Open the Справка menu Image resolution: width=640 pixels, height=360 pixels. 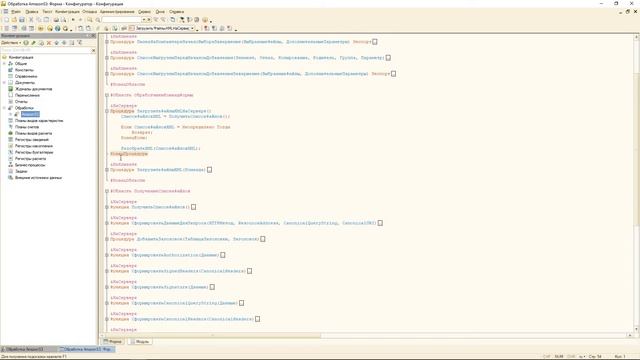tap(176, 12)
